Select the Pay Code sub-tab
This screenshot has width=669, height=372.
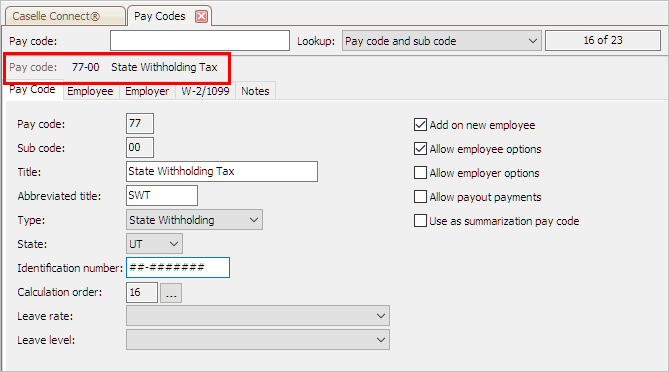point(32,90)
